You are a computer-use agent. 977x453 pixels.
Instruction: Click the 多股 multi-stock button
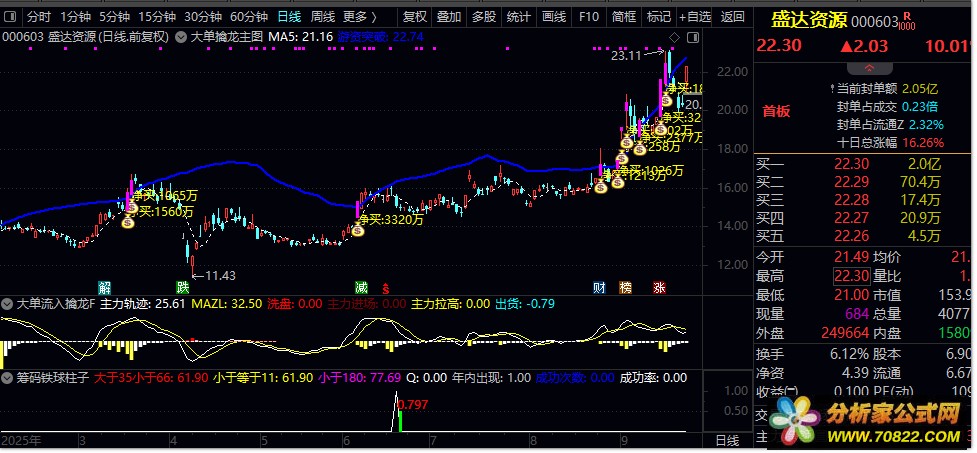coord(484,17)
